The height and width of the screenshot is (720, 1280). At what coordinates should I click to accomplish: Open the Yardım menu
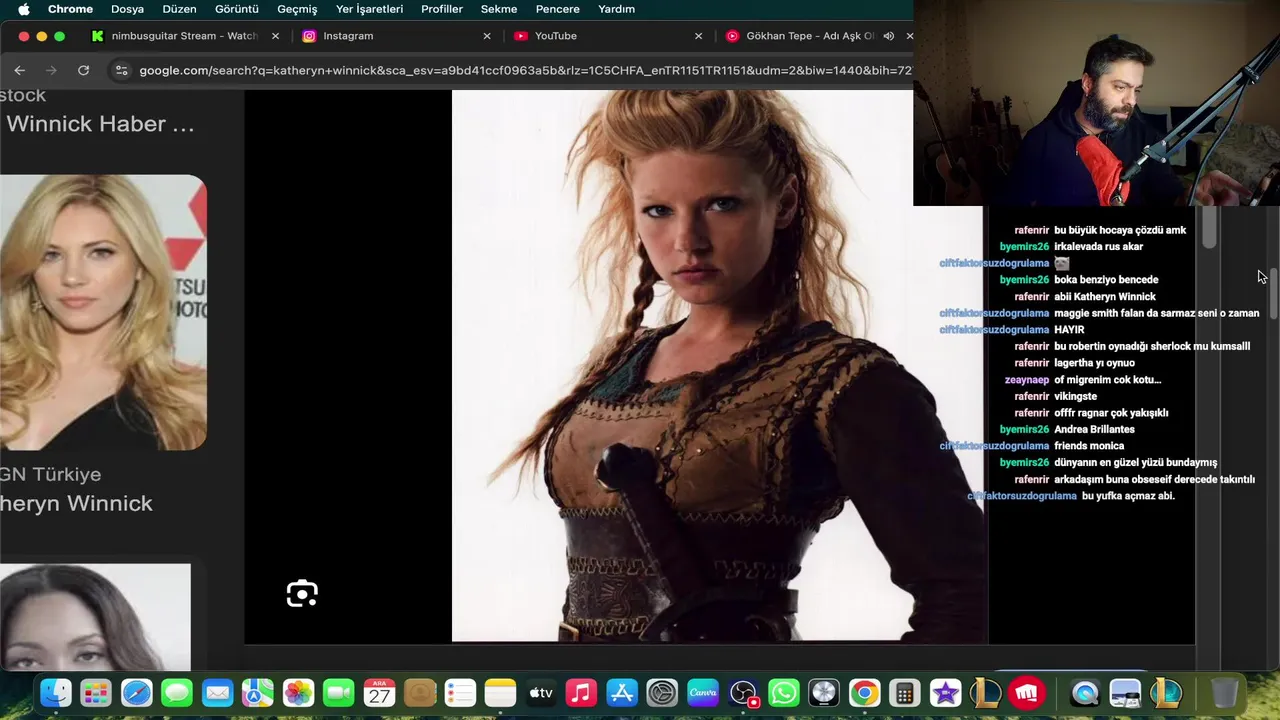616,9
